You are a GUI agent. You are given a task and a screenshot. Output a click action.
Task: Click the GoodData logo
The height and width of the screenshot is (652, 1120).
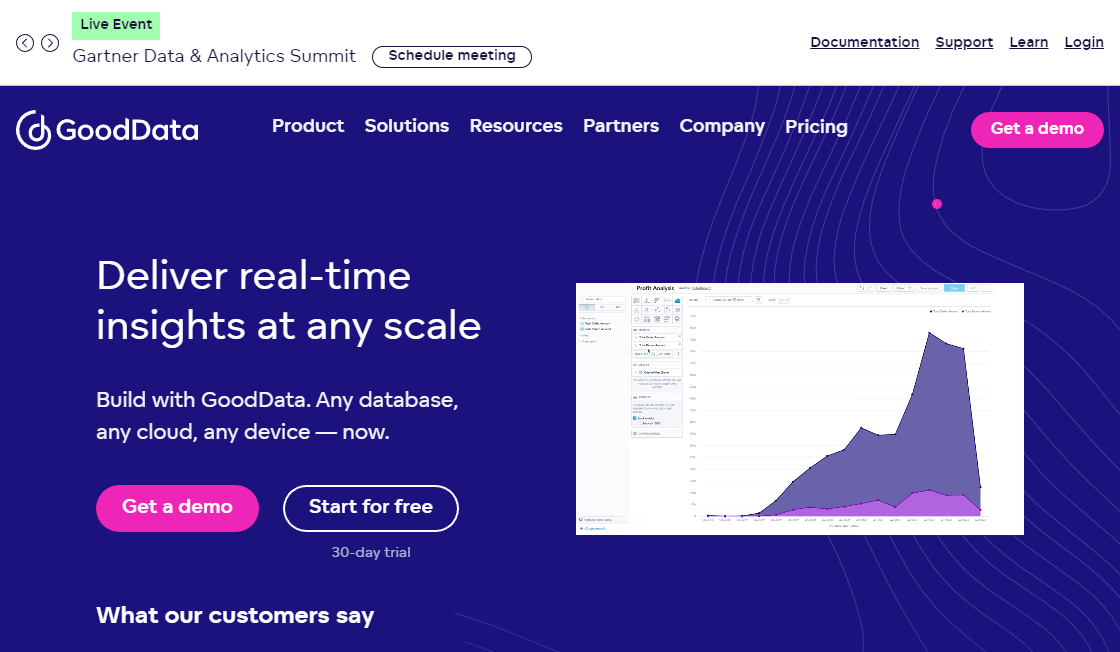pos(107,130)
